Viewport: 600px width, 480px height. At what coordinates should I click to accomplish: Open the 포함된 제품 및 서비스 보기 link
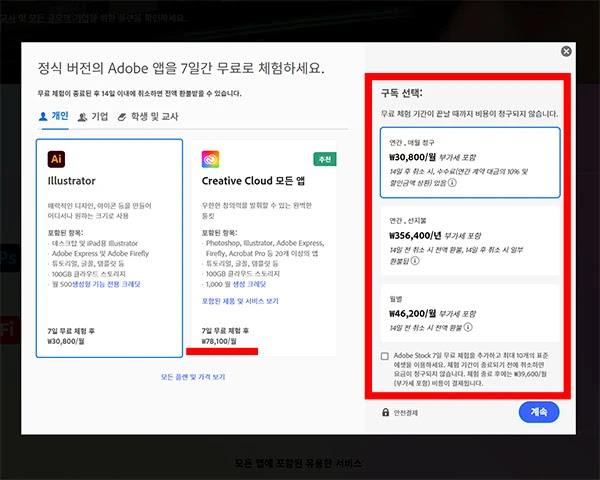tap(240, 301)
